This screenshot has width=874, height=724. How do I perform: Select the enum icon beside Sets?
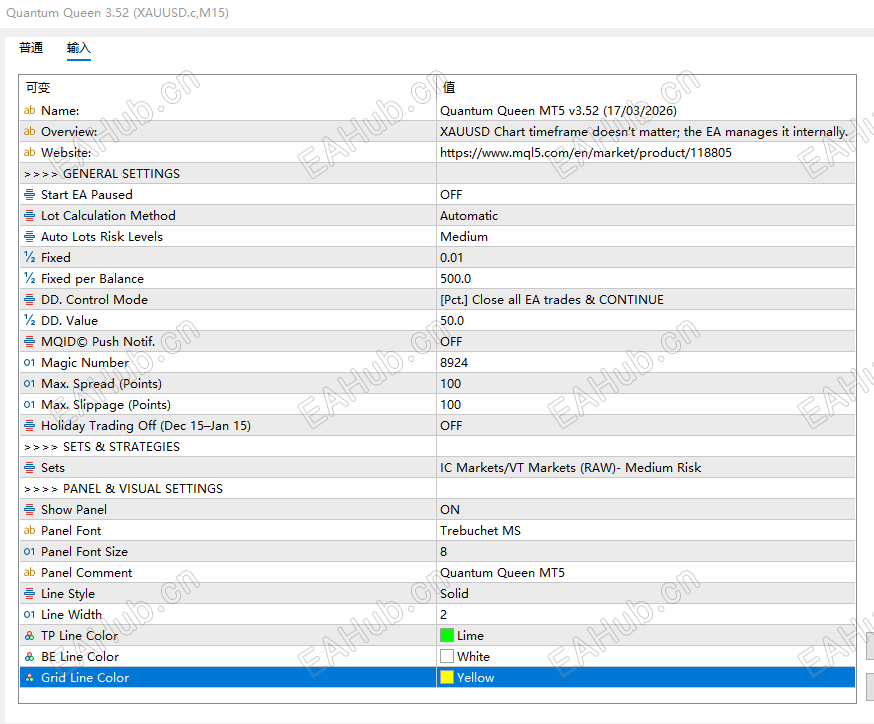point(30,468)
